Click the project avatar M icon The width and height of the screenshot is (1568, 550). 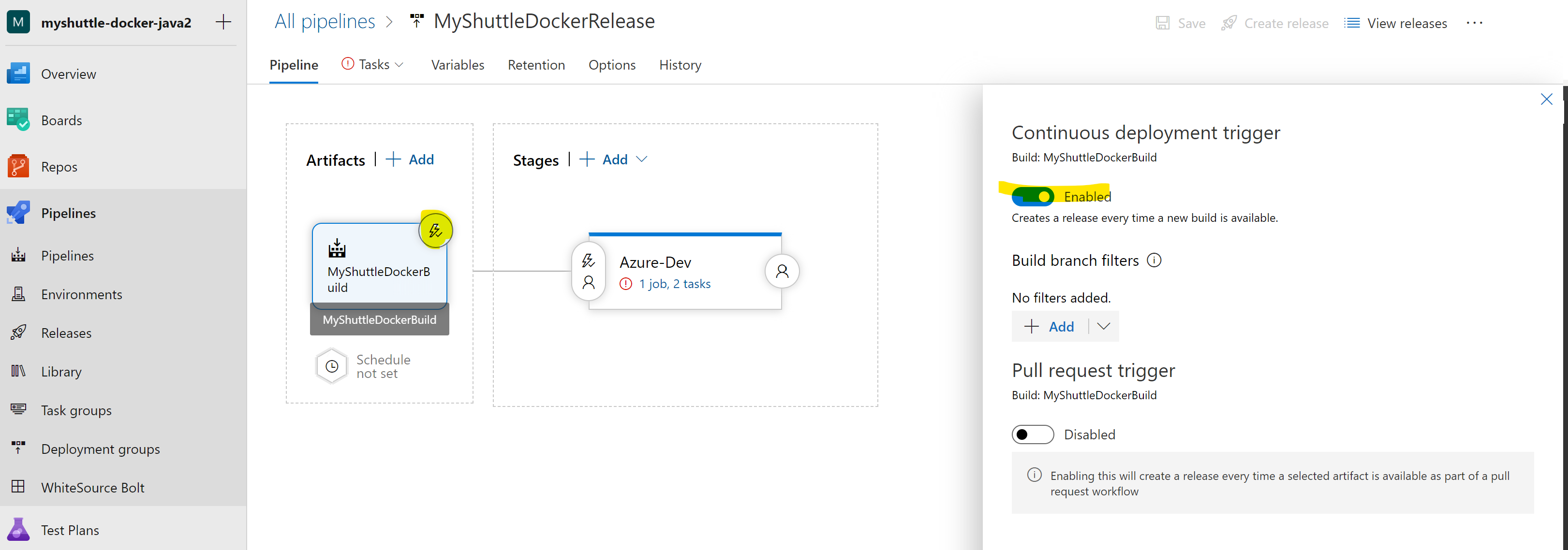(18, 23)
